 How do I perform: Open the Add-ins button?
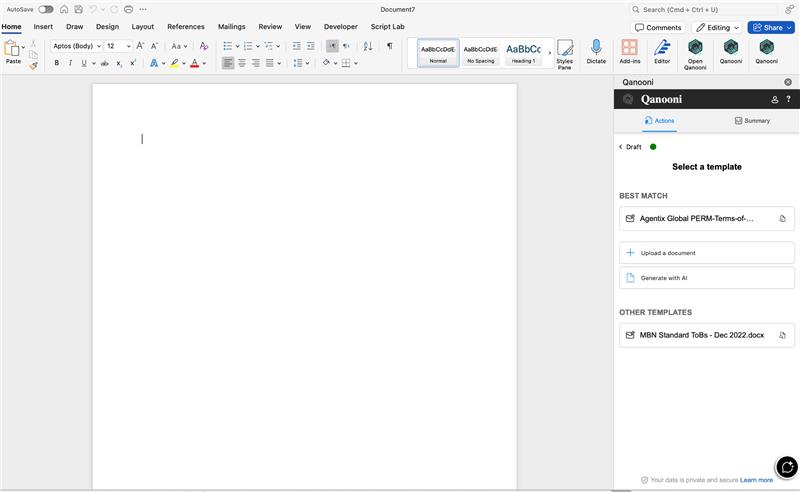tap(630, 52)
